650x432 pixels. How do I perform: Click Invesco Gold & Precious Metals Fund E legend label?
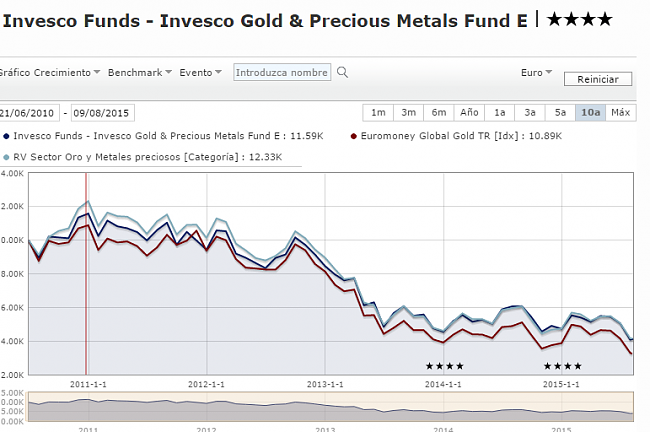[168, 136]
